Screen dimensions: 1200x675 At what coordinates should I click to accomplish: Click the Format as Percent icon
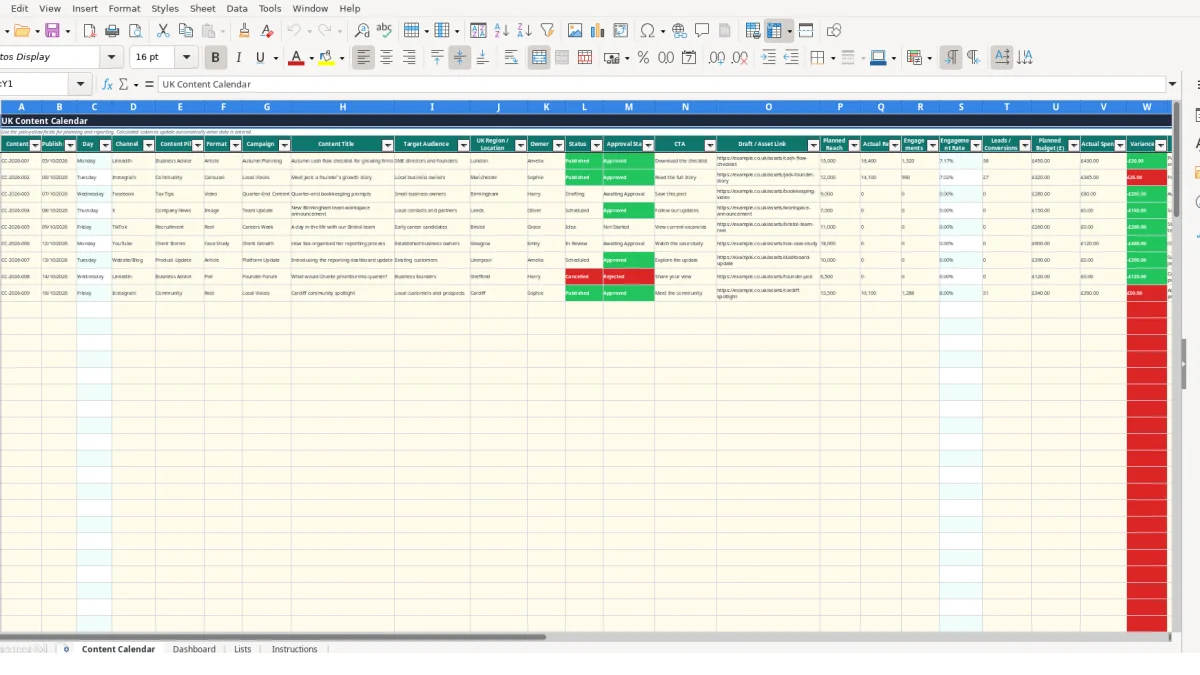point(643,58)
